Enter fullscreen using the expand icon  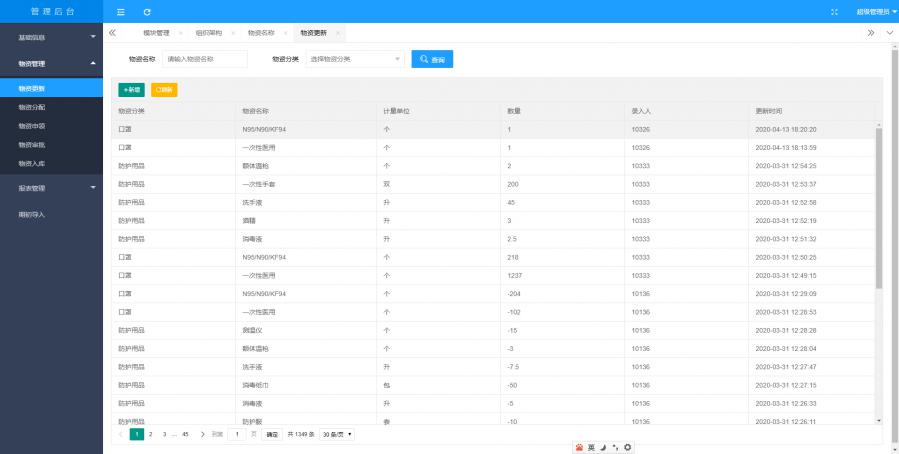(834, 11)
